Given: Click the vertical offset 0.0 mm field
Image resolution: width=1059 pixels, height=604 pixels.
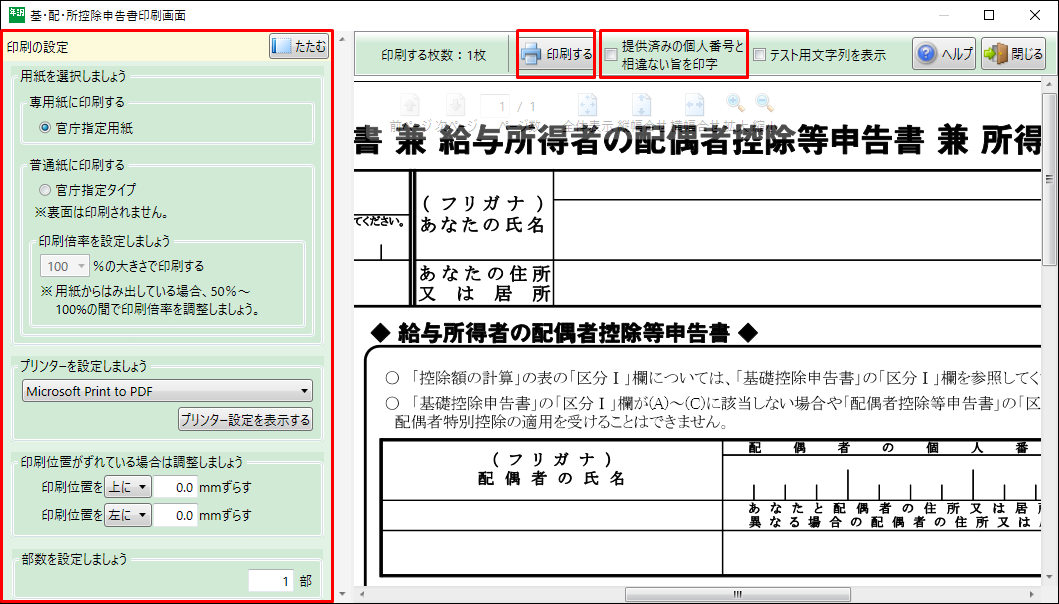Looking at the screenshot, I should click(x=174, y=487).
